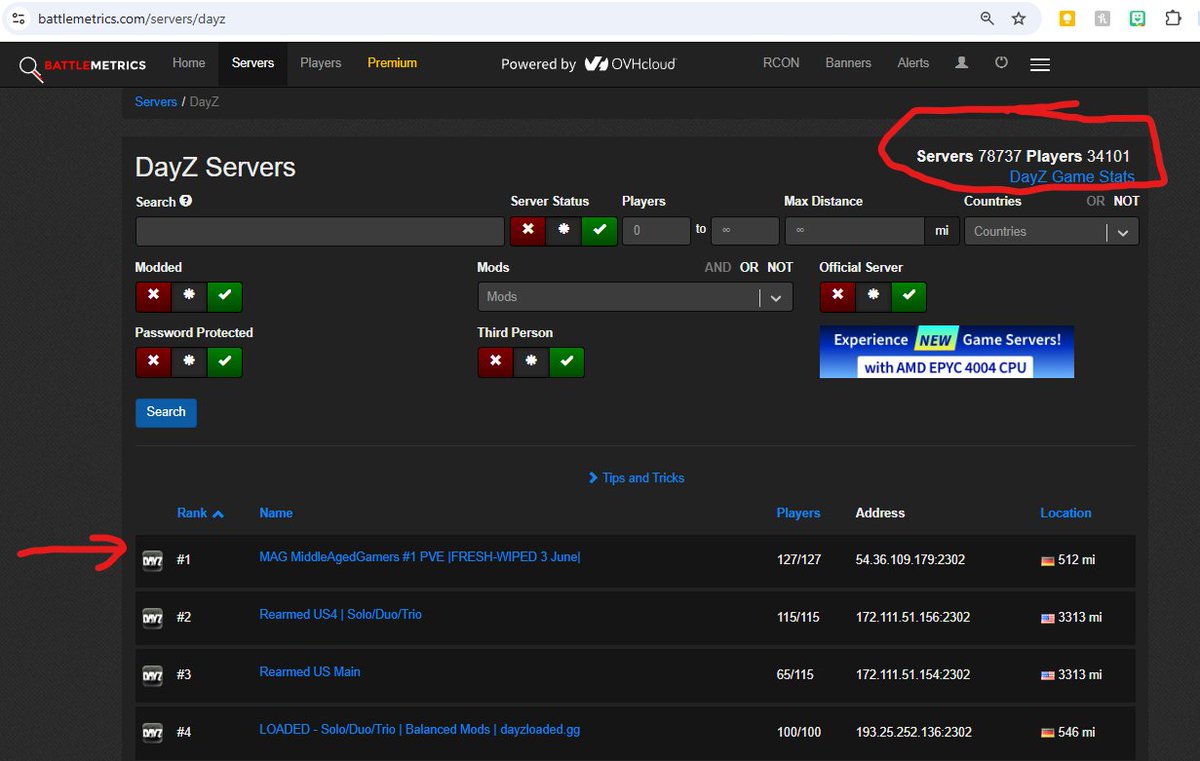Click Servers breadcrumb link
Screen dimensions: 1200x761
click(x=156, y=102)
